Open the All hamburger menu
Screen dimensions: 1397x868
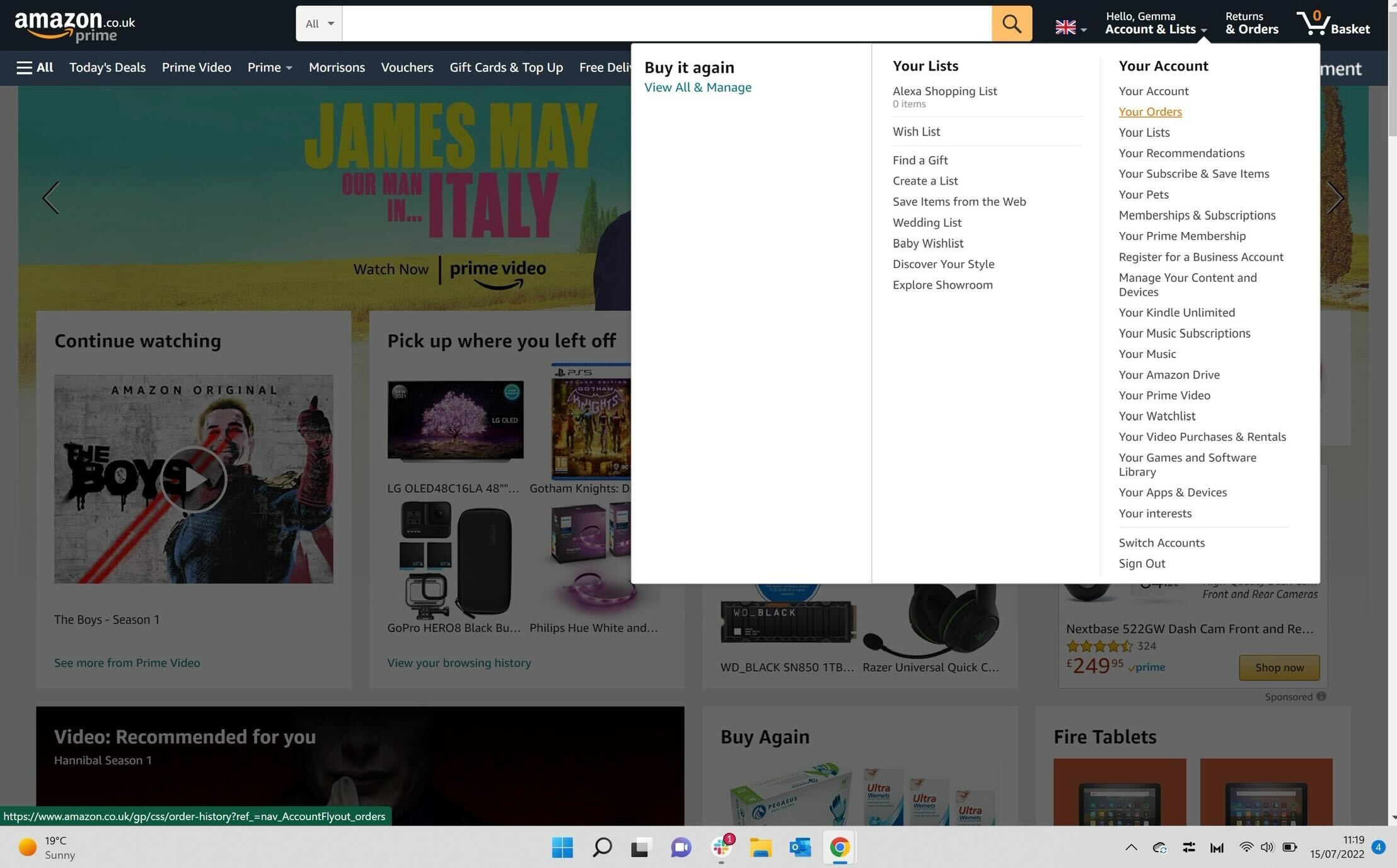point(35,67)
